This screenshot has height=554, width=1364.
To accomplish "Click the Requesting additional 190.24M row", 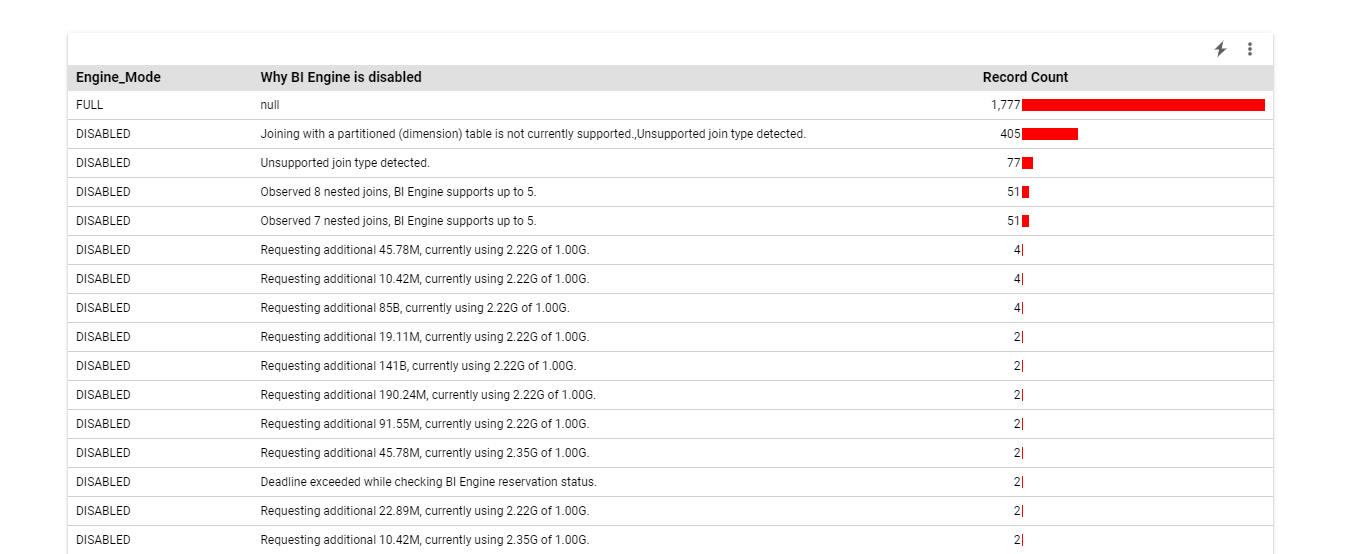I will (x=428, y=395).
